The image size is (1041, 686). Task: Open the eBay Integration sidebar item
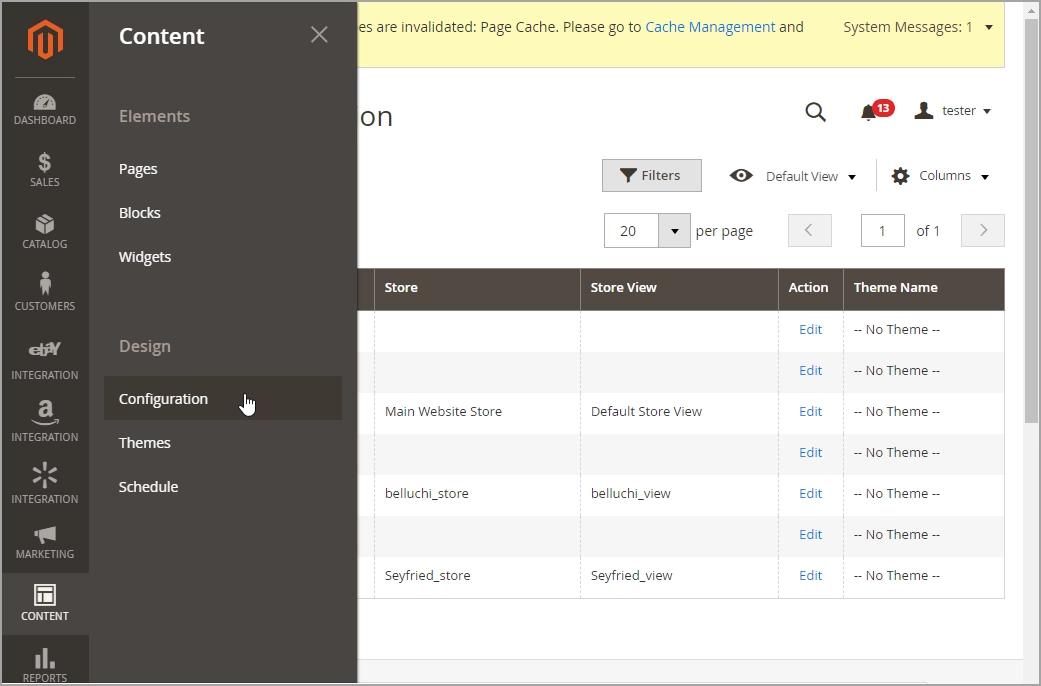click(44, 360)
